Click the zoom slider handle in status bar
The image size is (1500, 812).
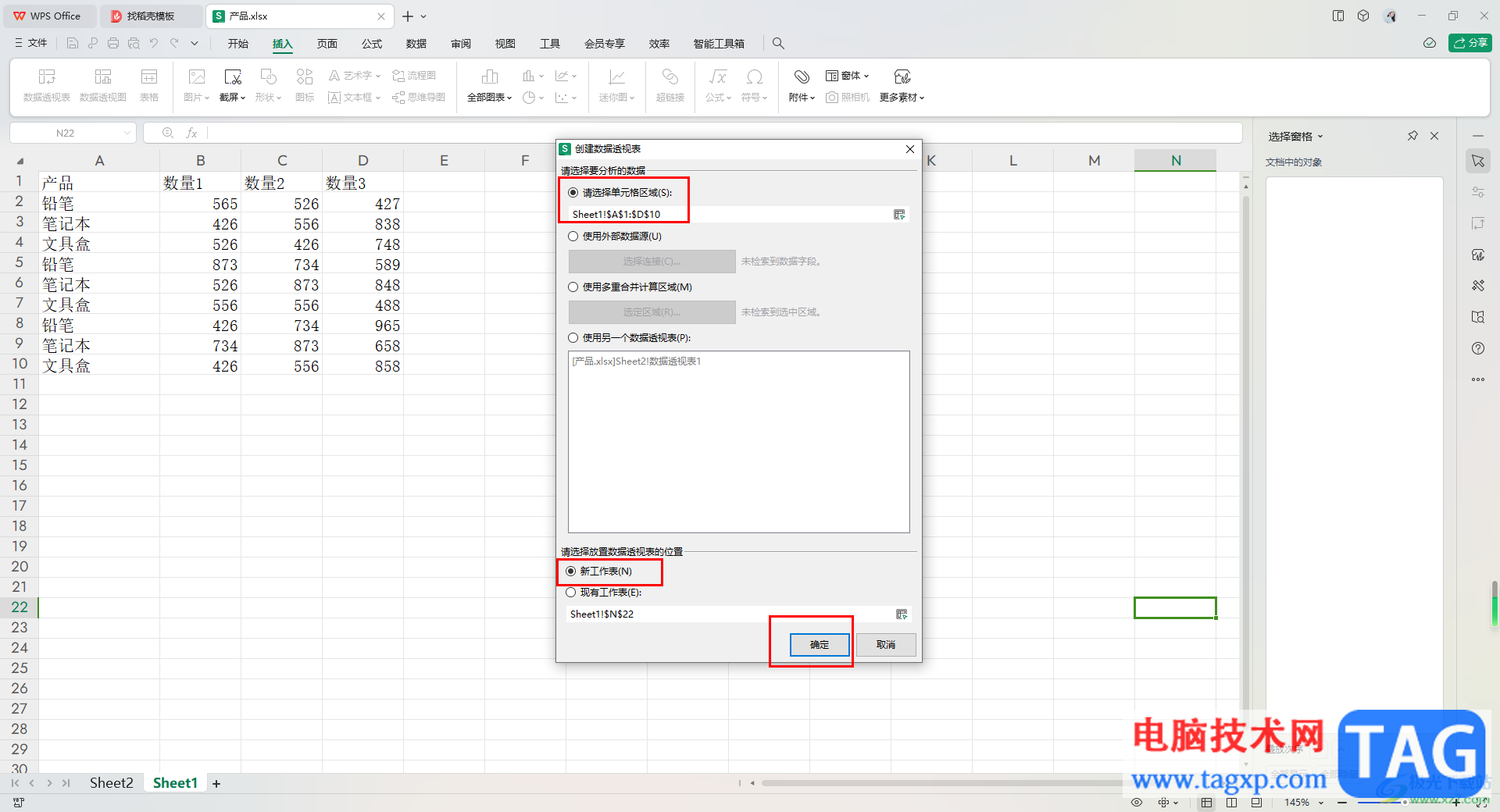[1405, 803]
